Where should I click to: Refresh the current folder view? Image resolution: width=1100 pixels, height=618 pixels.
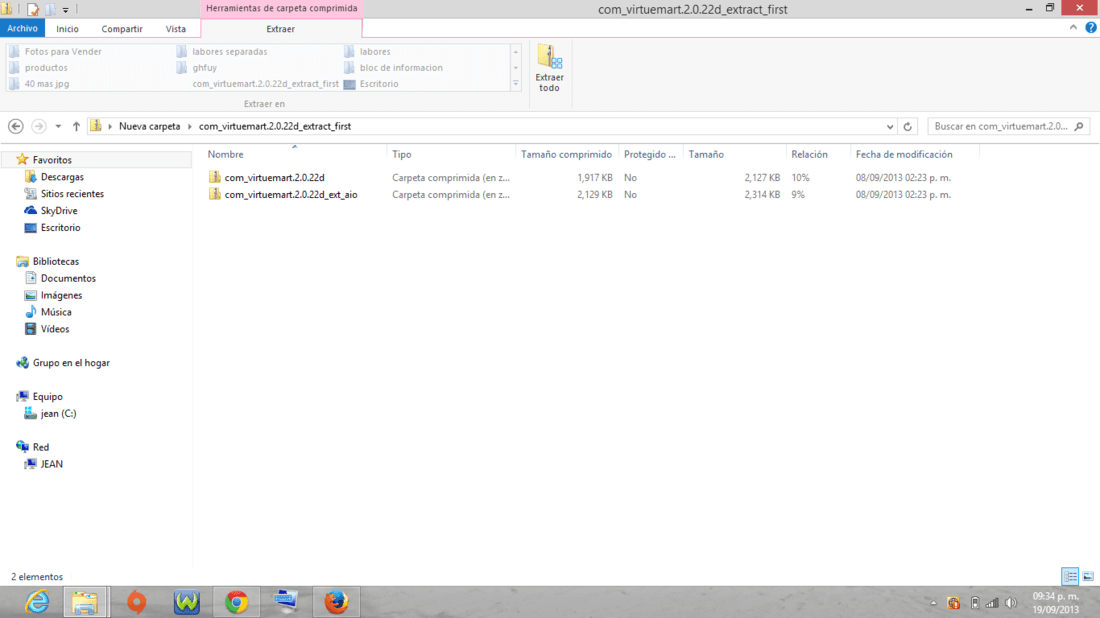(908, 126)
